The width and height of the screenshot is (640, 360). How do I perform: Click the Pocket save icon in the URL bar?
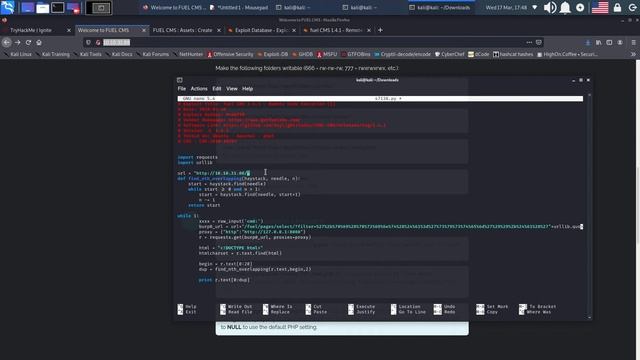pyautogui.click(x=539, y=42)
